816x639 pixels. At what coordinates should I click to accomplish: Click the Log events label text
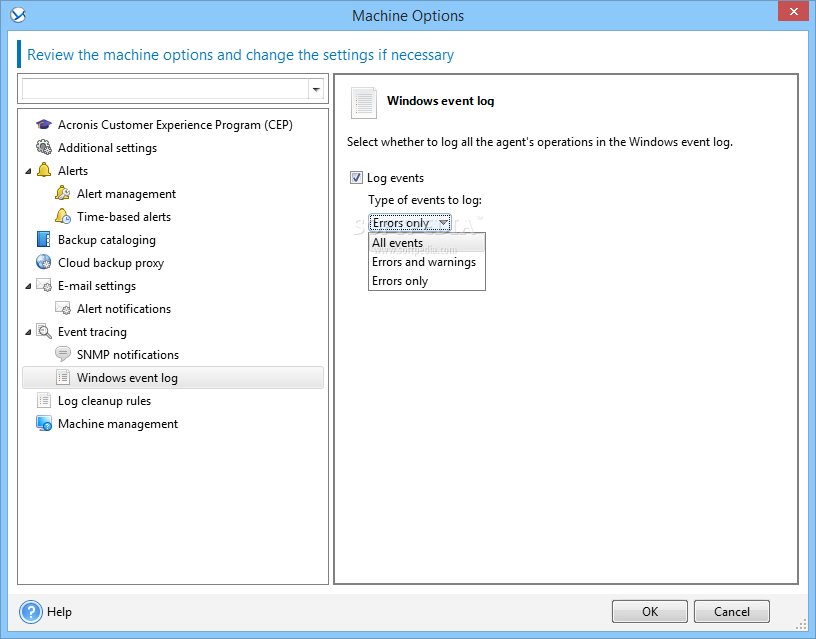[396, 178]
